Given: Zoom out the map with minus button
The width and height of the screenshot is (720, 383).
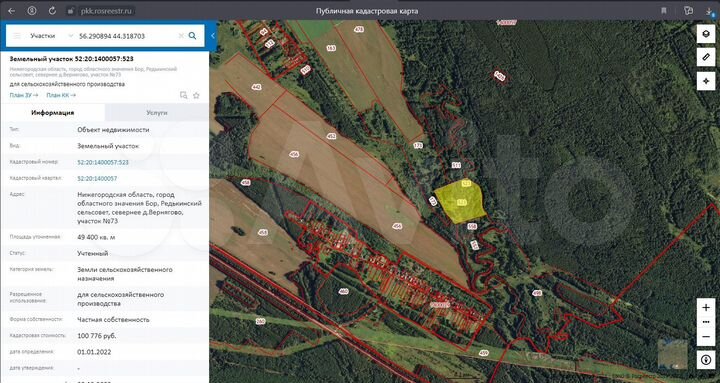Looking at the screenshot, I should pyautogui.click(x=706, y=337).
